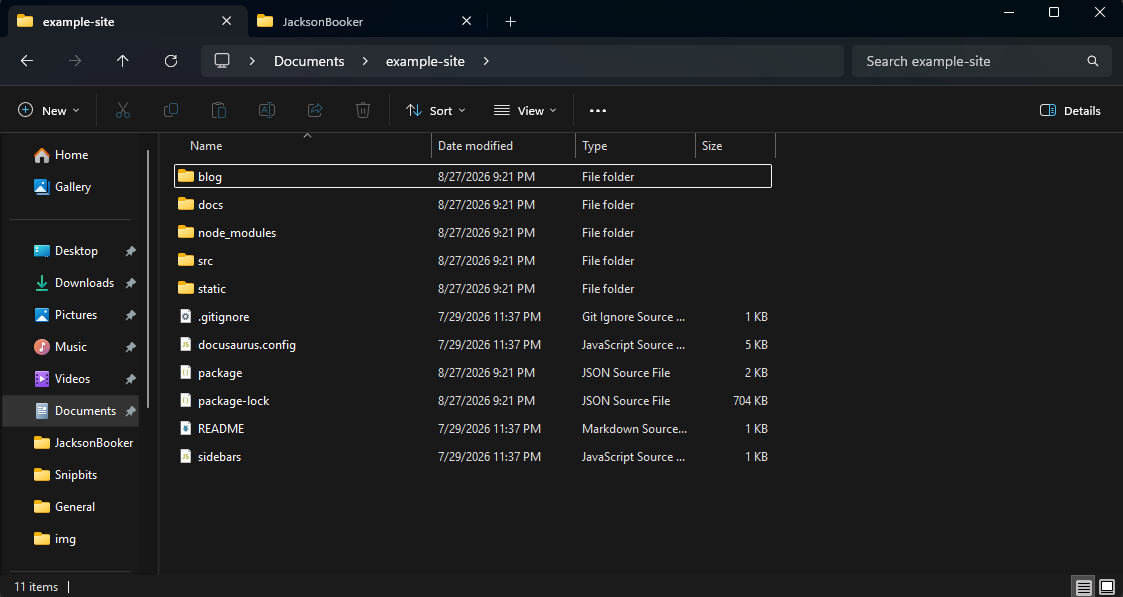Click the search magnifier icon
The height and width of the screenshot is (597, 1123).
coord(1093,61)
